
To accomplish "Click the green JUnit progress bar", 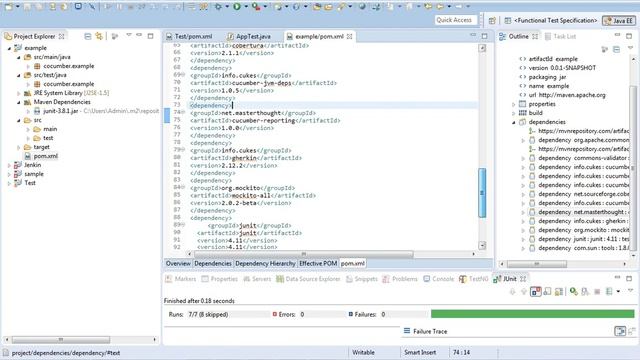I will 533,314.
